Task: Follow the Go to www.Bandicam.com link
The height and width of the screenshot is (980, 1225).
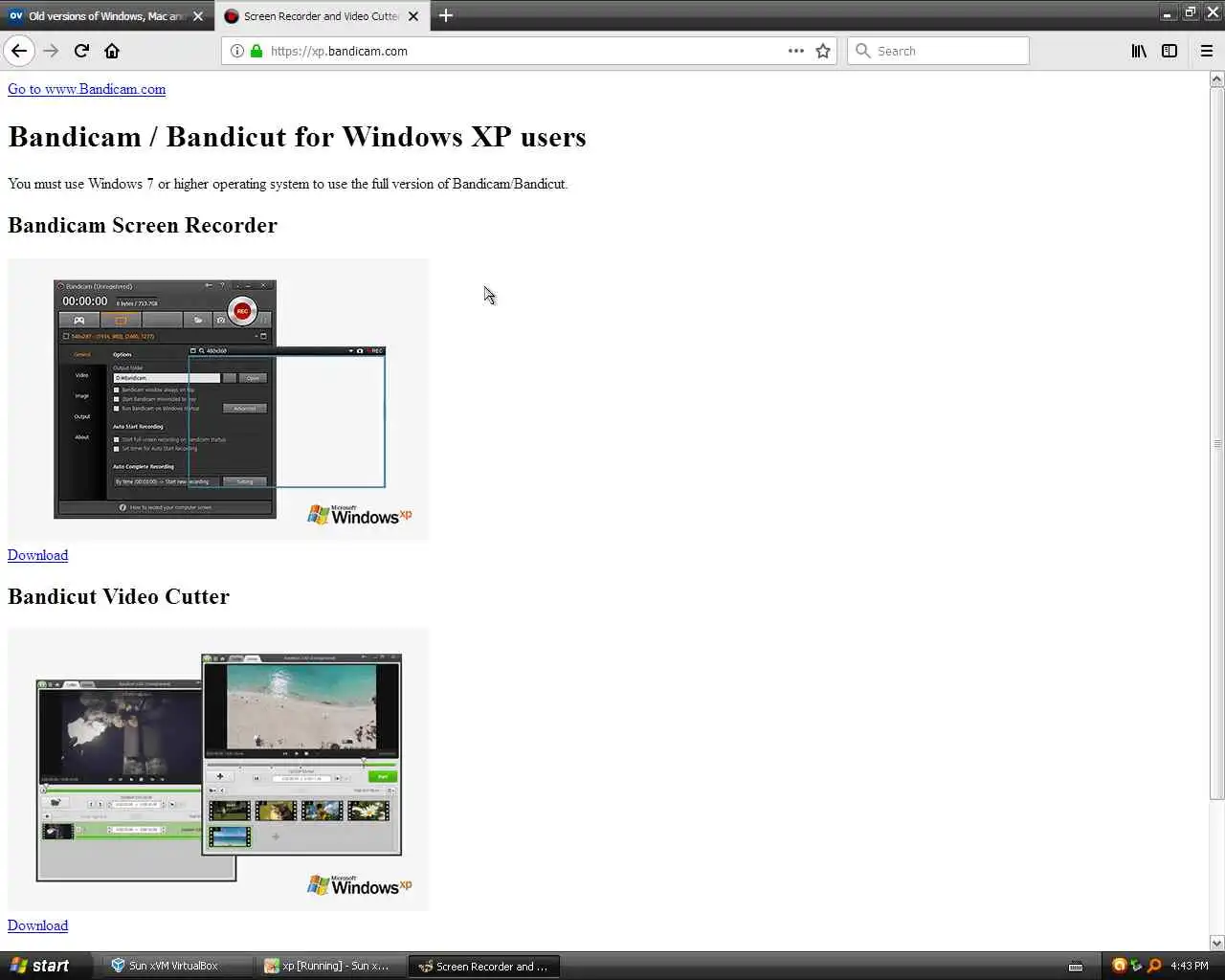Action: (86, 89)
